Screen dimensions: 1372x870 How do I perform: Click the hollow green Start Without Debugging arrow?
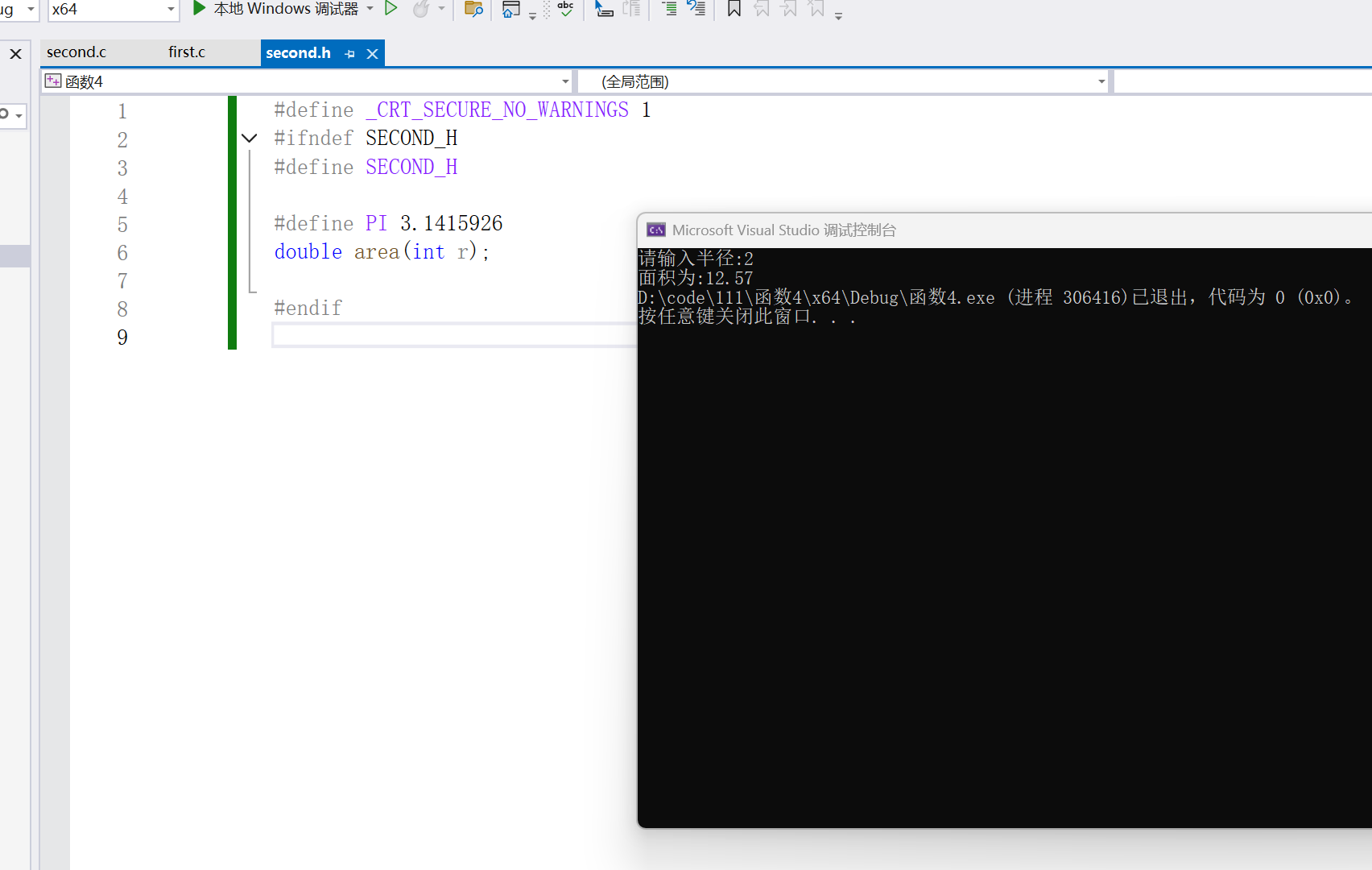[391, 9]
